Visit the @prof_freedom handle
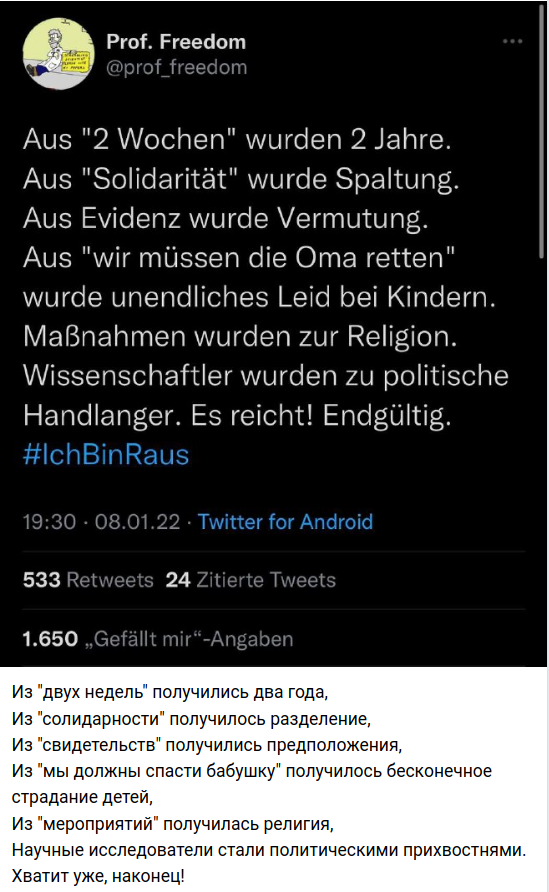This screenshot has width=549, height=892. (x=177, y=67)
